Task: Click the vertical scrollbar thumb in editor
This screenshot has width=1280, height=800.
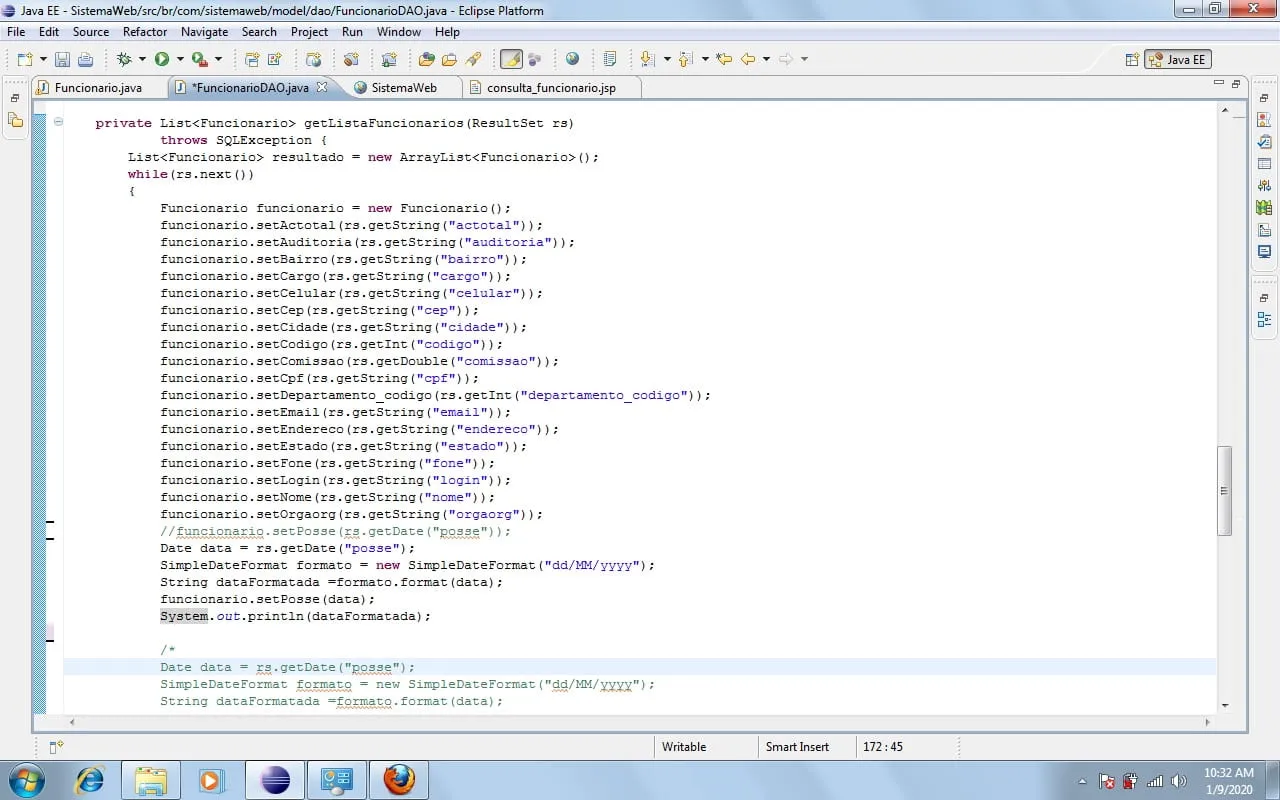Action: coord(1224,490)
